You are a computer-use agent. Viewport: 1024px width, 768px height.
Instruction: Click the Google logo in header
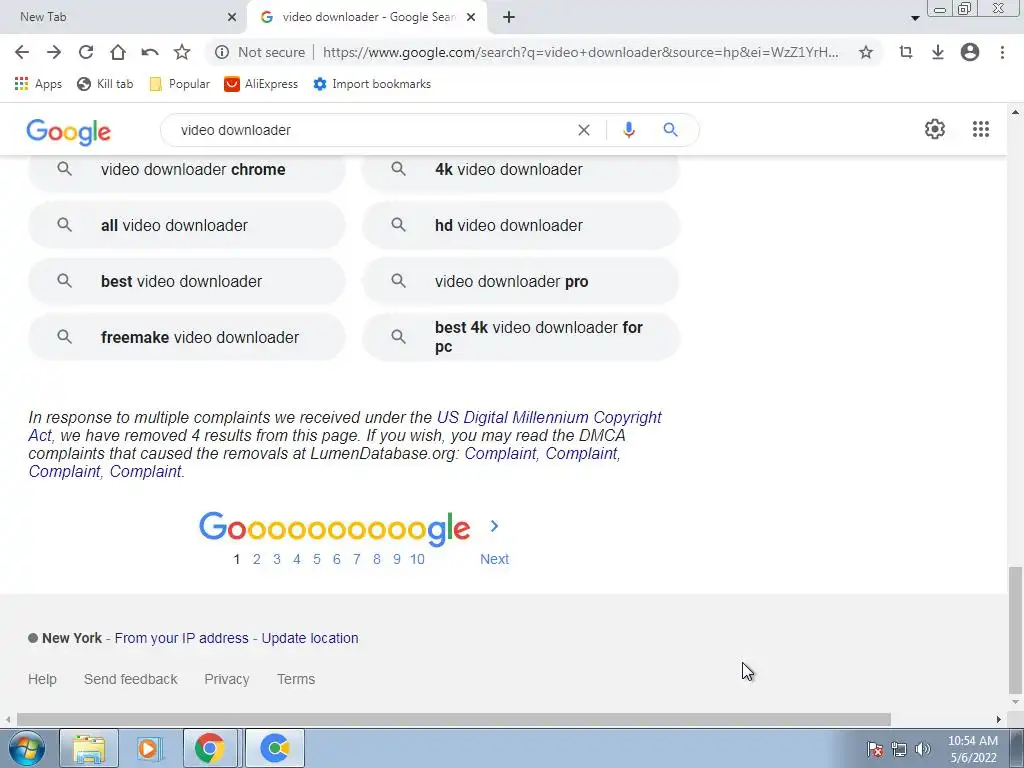point(69,131)
